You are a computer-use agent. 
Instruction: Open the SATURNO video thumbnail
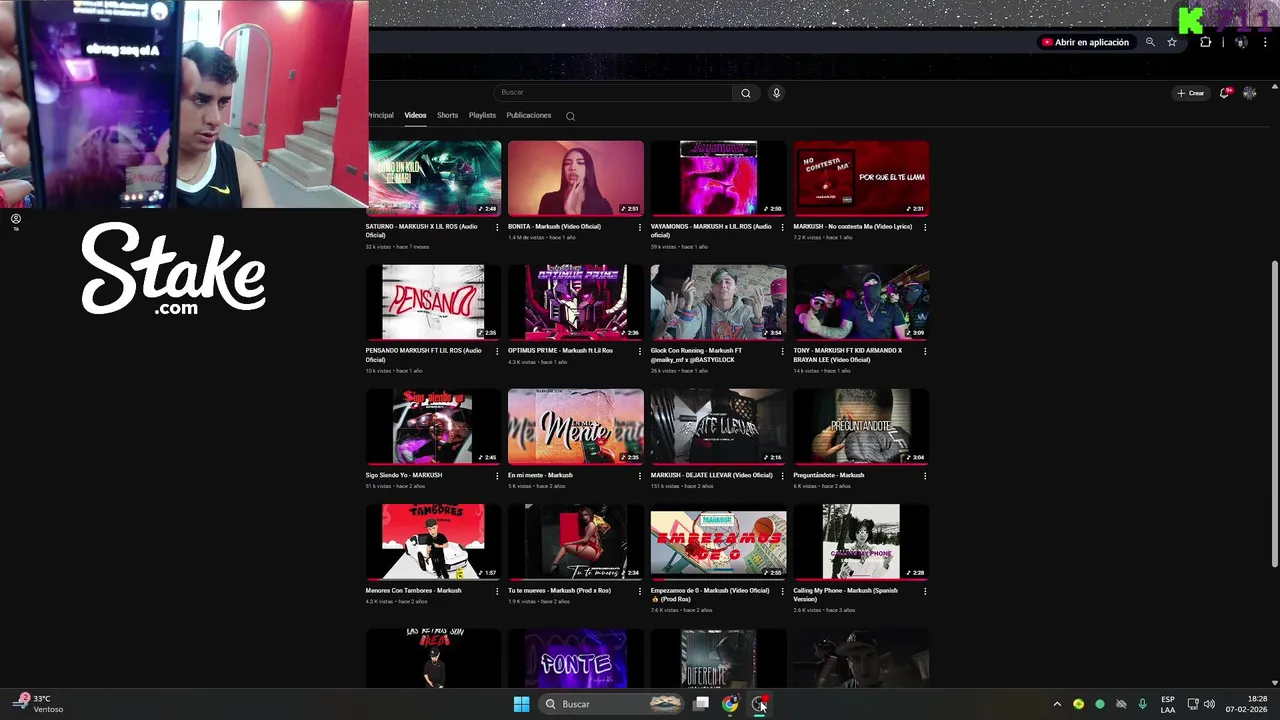click(x=434, y=178)
